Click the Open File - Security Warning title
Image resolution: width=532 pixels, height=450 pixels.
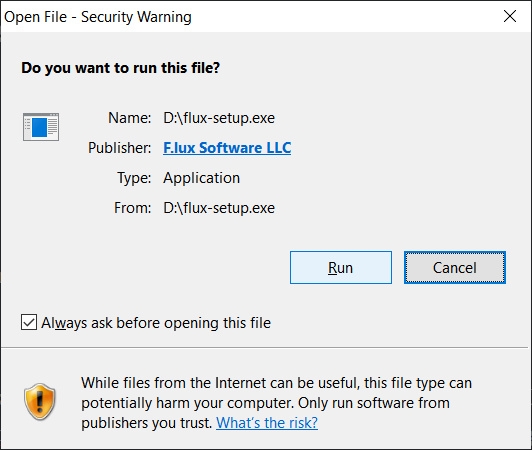pyautogui.click(x=98, y=17)
